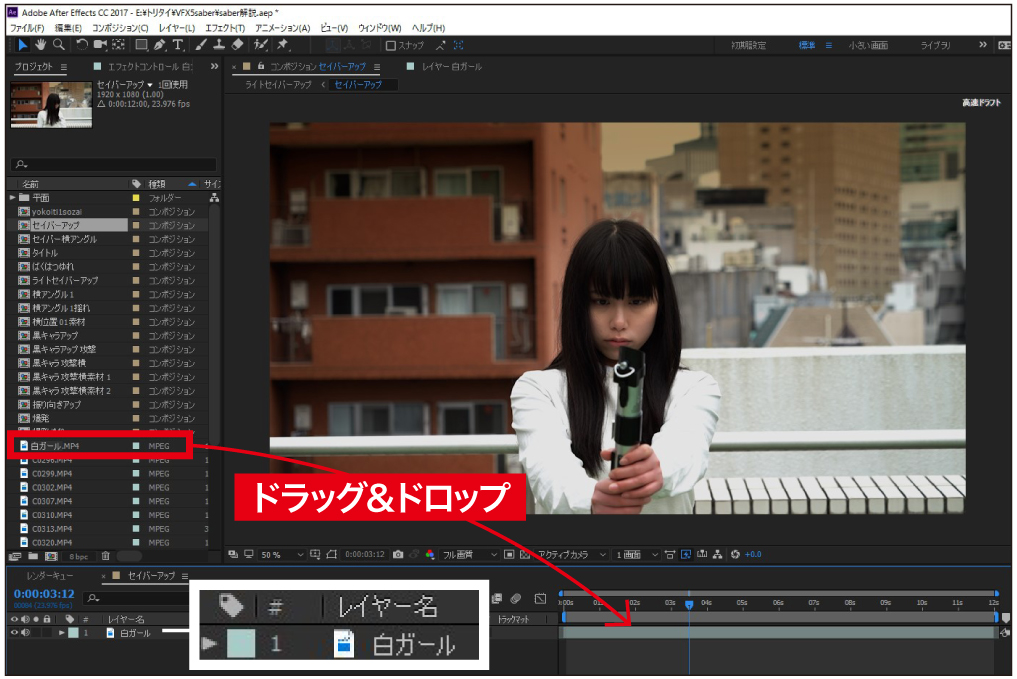The height and width of the screenshot is (679, 1017).
Task: Click the timeline search field
Action: pos(137,598)
